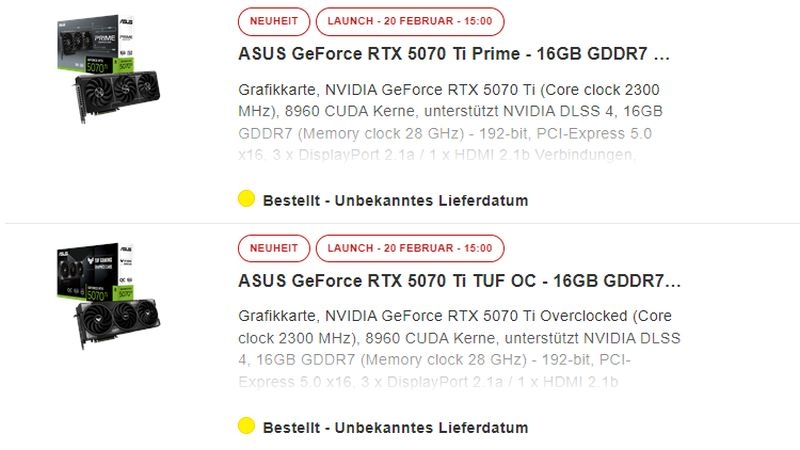This screenshot has height=450, width=800.
Task: Open the ASUS GeForce RTX 5070 Ti TUF OC title
Action: (x=459, y=280)
